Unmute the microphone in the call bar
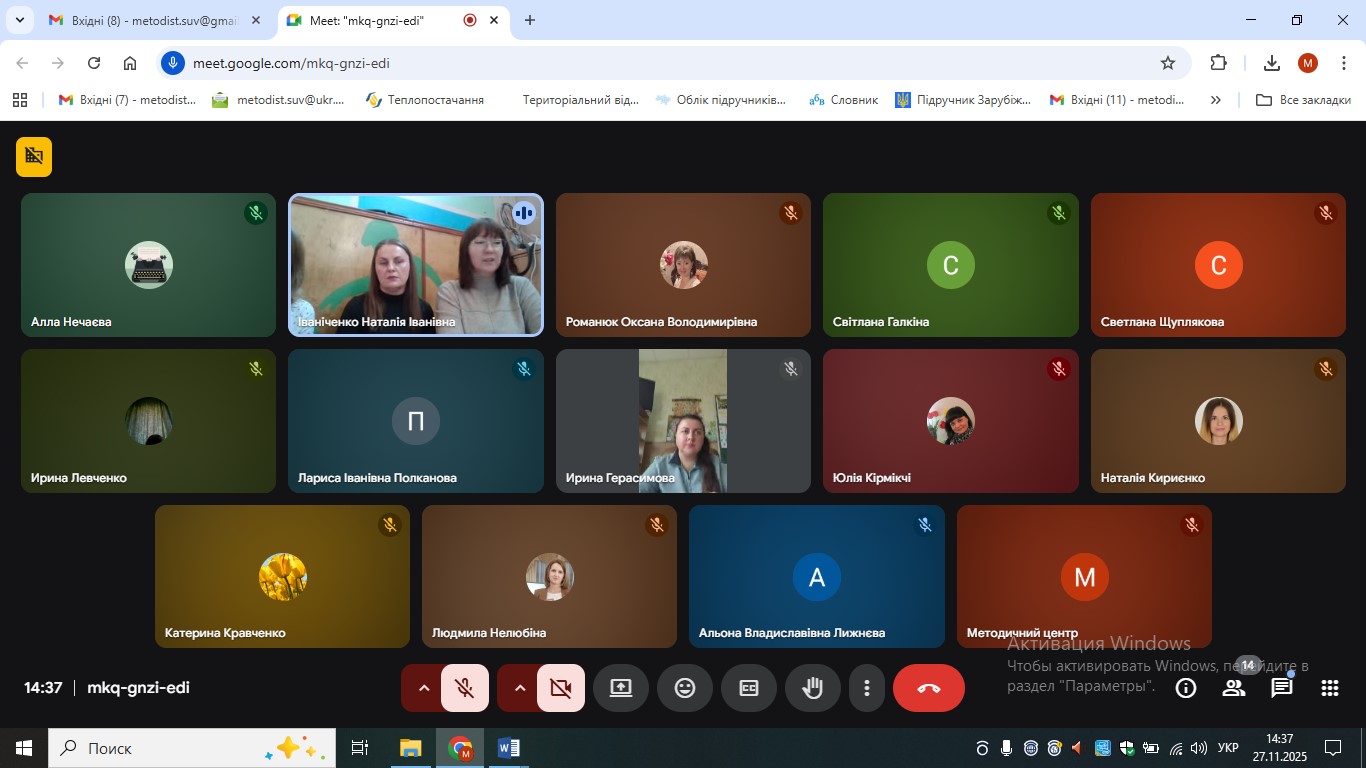 tap(465, 688)
